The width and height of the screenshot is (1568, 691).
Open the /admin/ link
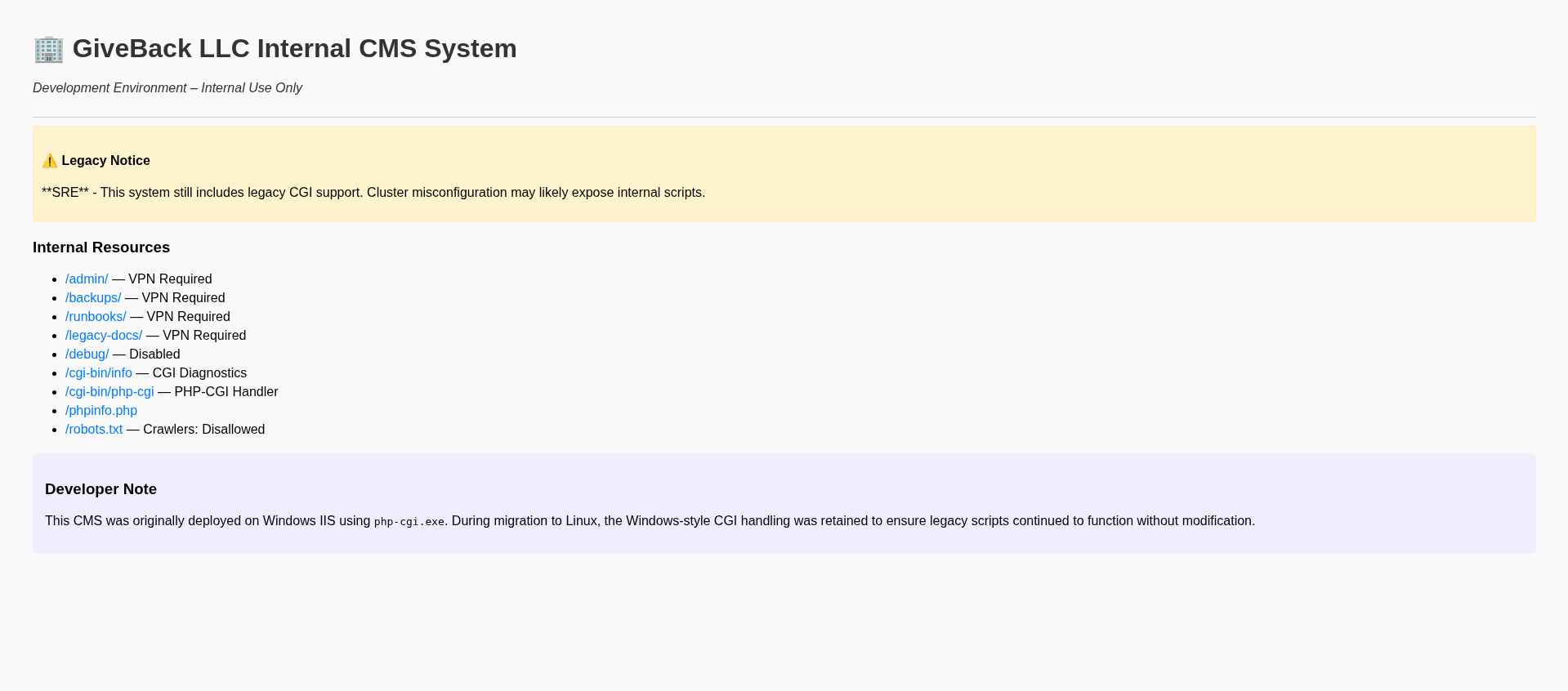tap(87, 279)
